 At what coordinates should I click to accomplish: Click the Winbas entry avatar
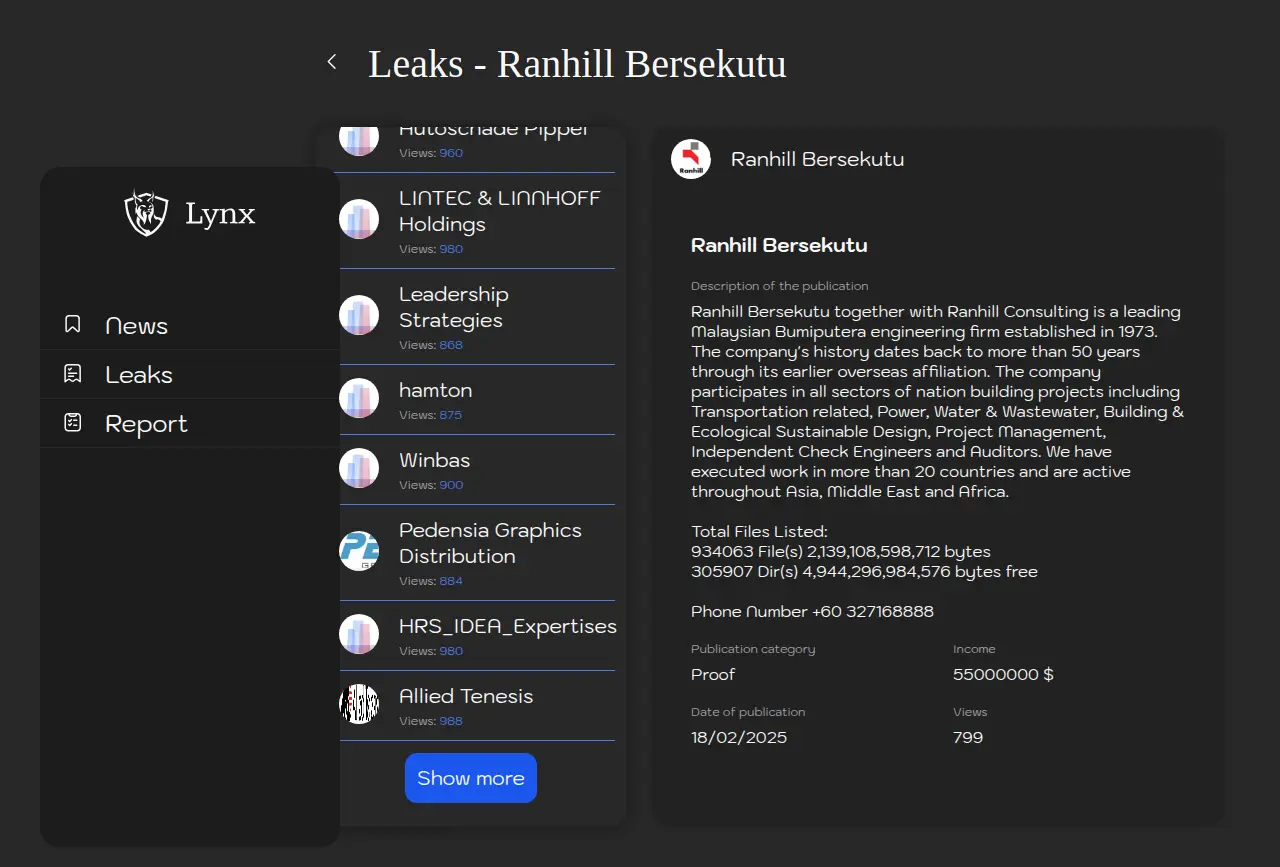coord(359,468)
